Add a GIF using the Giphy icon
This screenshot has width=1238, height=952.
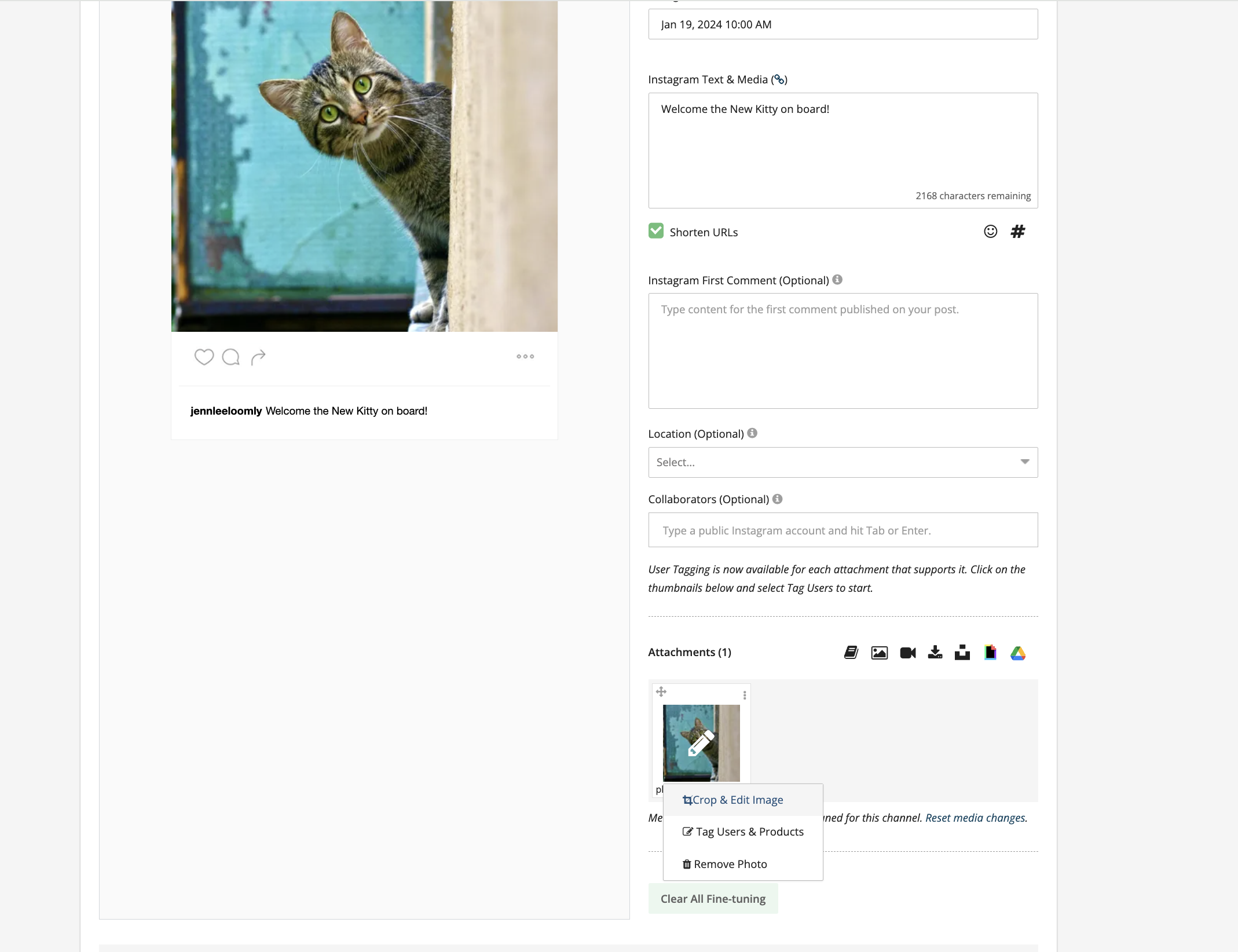coord(990,653)
